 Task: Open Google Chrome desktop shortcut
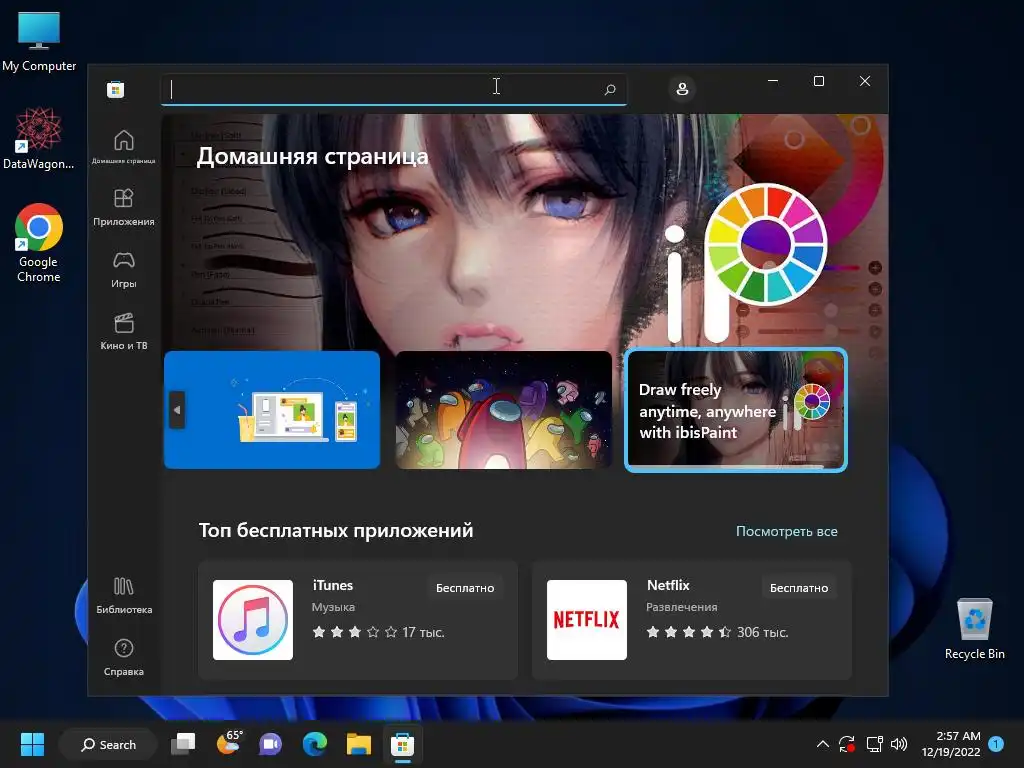[x=39, y=243]
